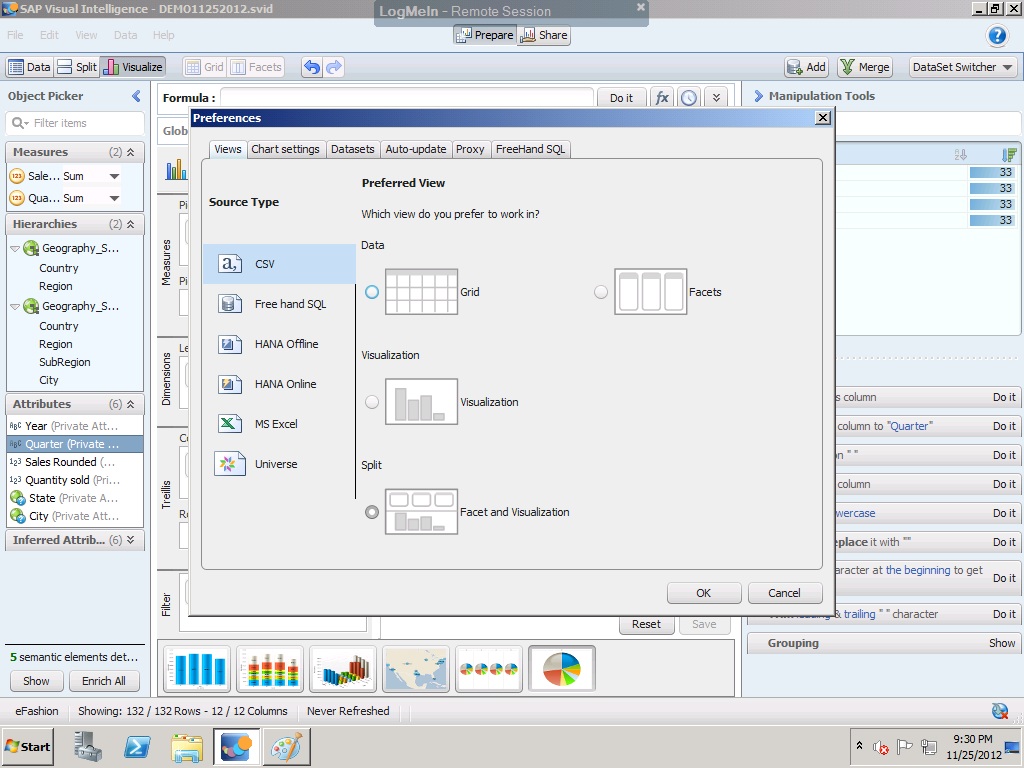Viewport: 1024px width, 768px height.
Task: Select the Visualization radio button
Action: (x=372, y=402)
